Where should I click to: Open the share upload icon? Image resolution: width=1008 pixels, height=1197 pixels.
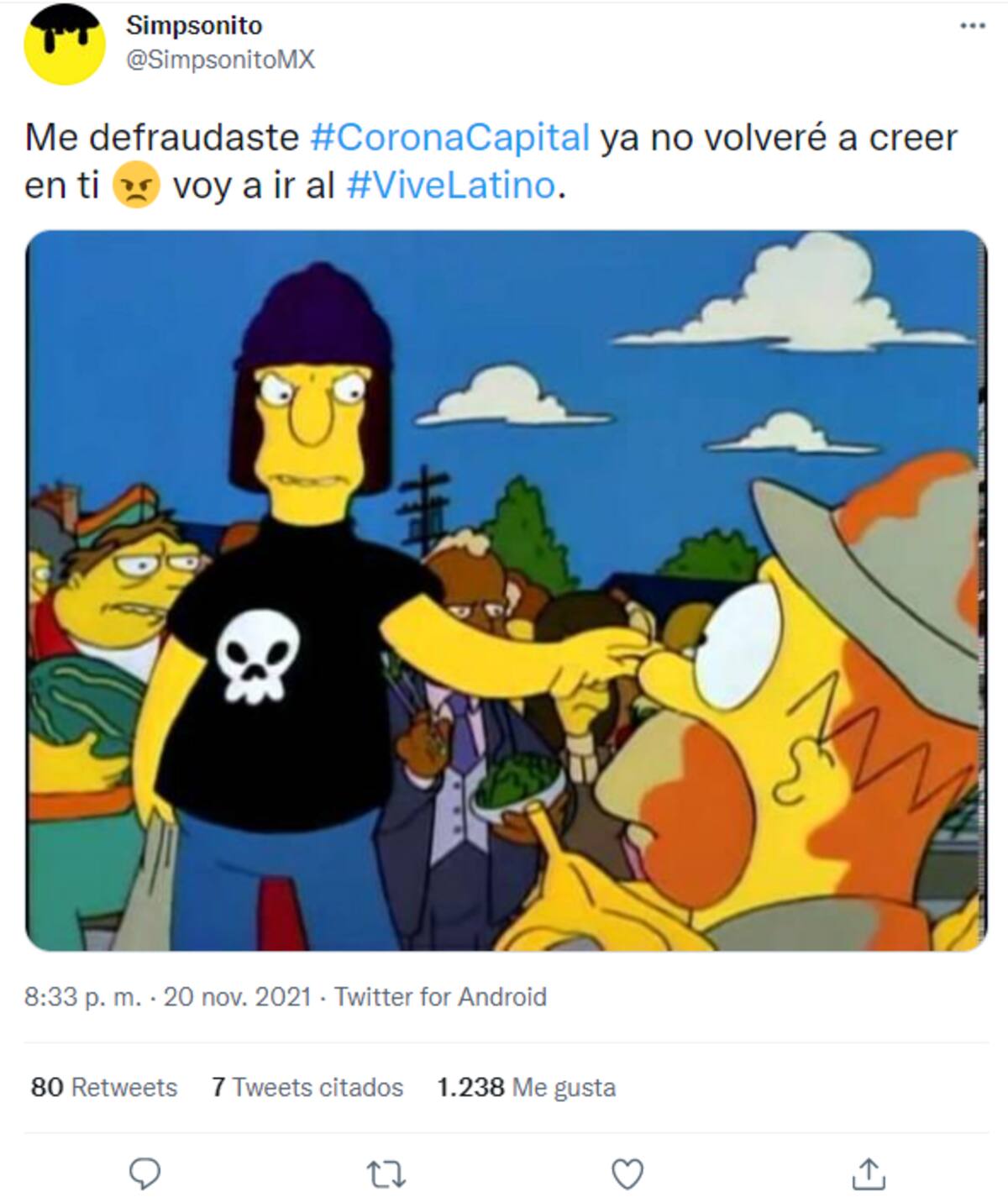click(869, 1173)
